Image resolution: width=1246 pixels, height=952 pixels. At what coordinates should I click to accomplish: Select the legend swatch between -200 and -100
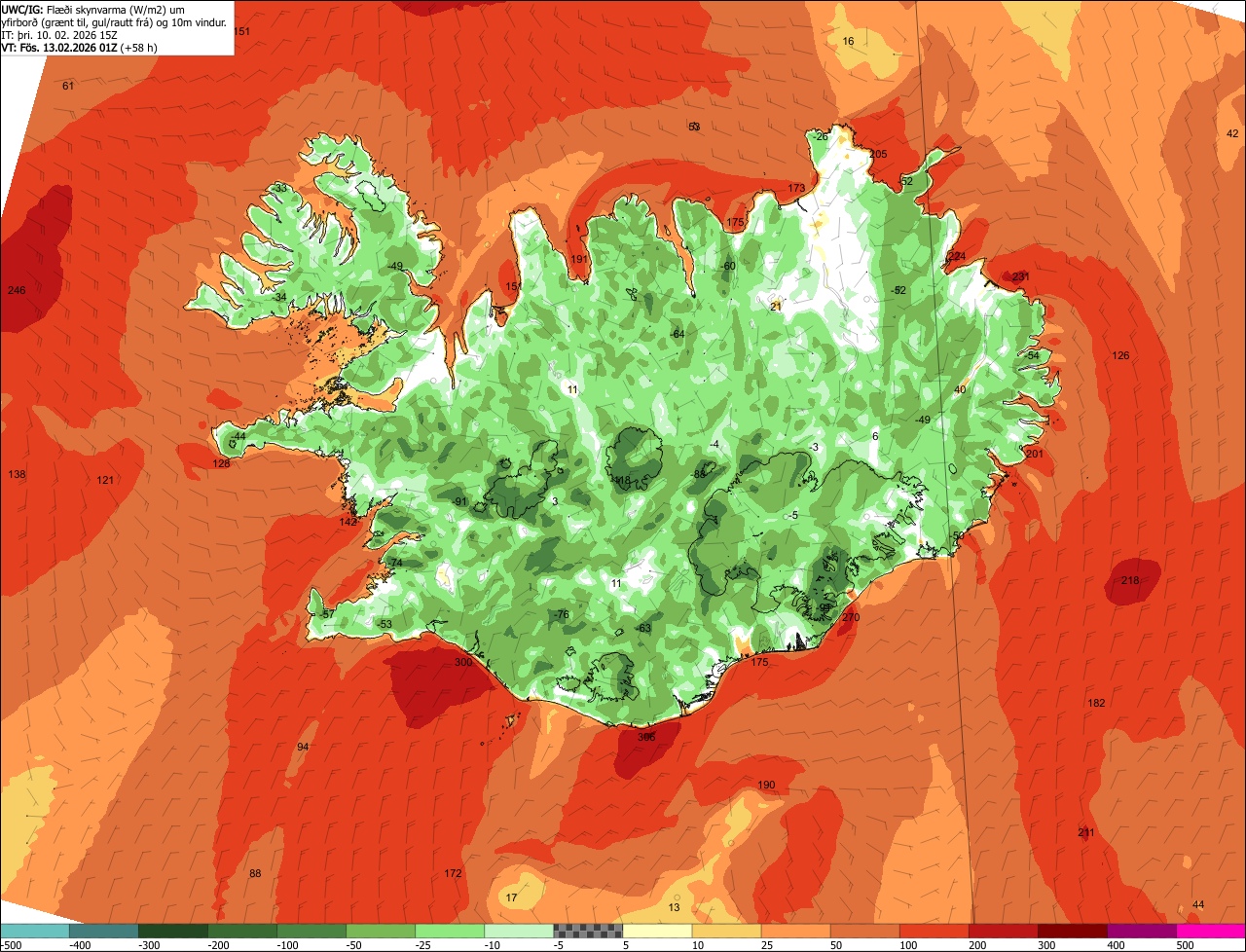pos(242,931)
